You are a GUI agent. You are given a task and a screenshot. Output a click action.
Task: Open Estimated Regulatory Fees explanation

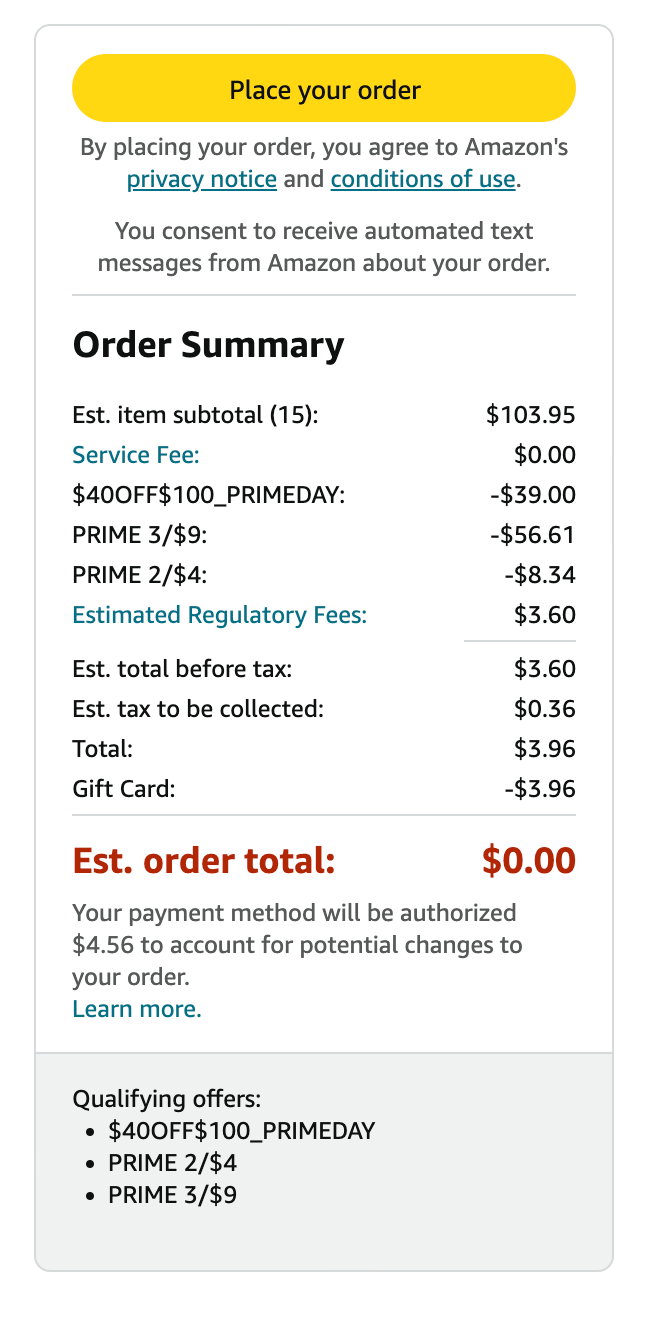219,615
